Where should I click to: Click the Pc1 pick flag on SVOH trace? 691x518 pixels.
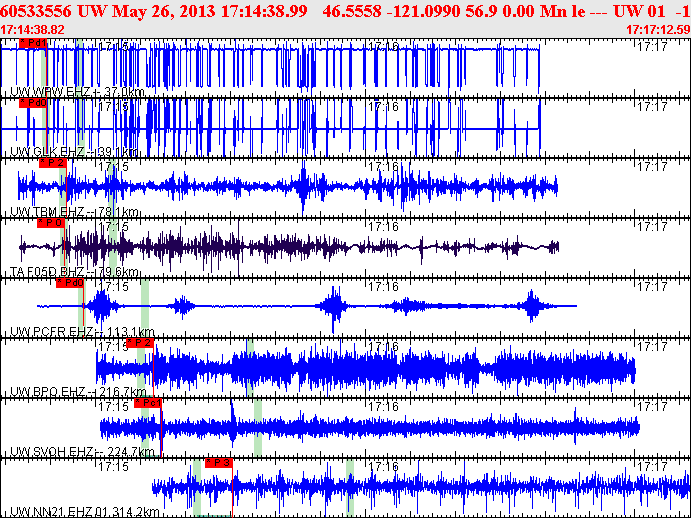147,403
